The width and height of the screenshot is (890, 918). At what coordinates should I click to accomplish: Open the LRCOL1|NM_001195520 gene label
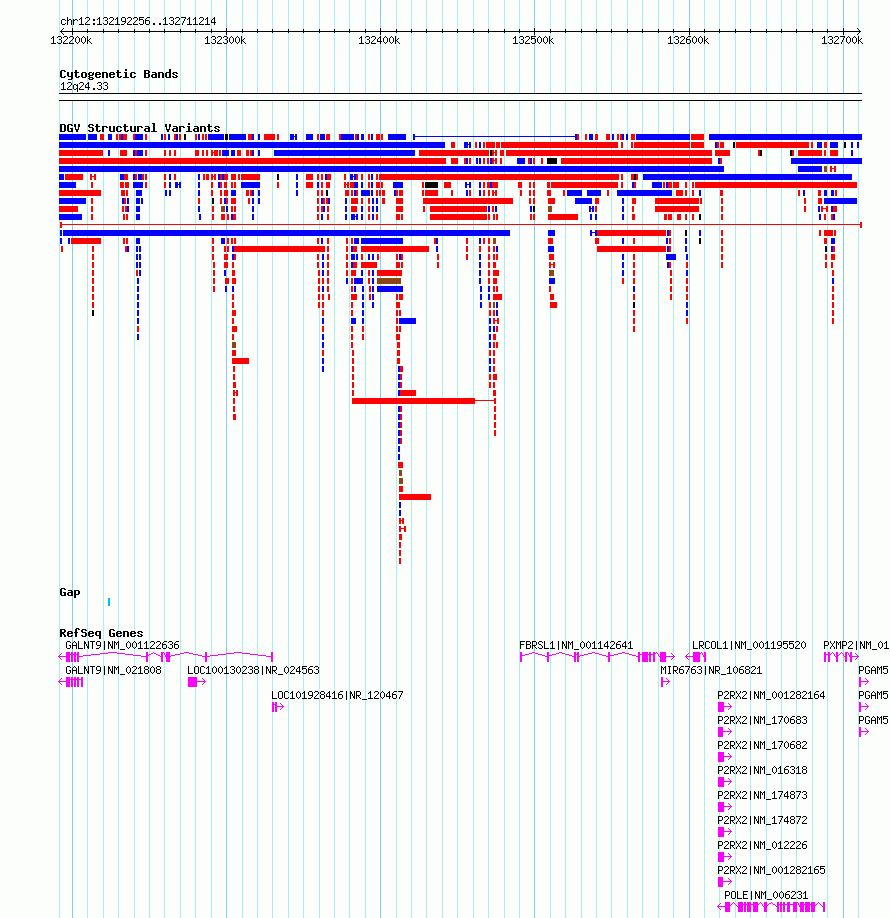[749, 645]
